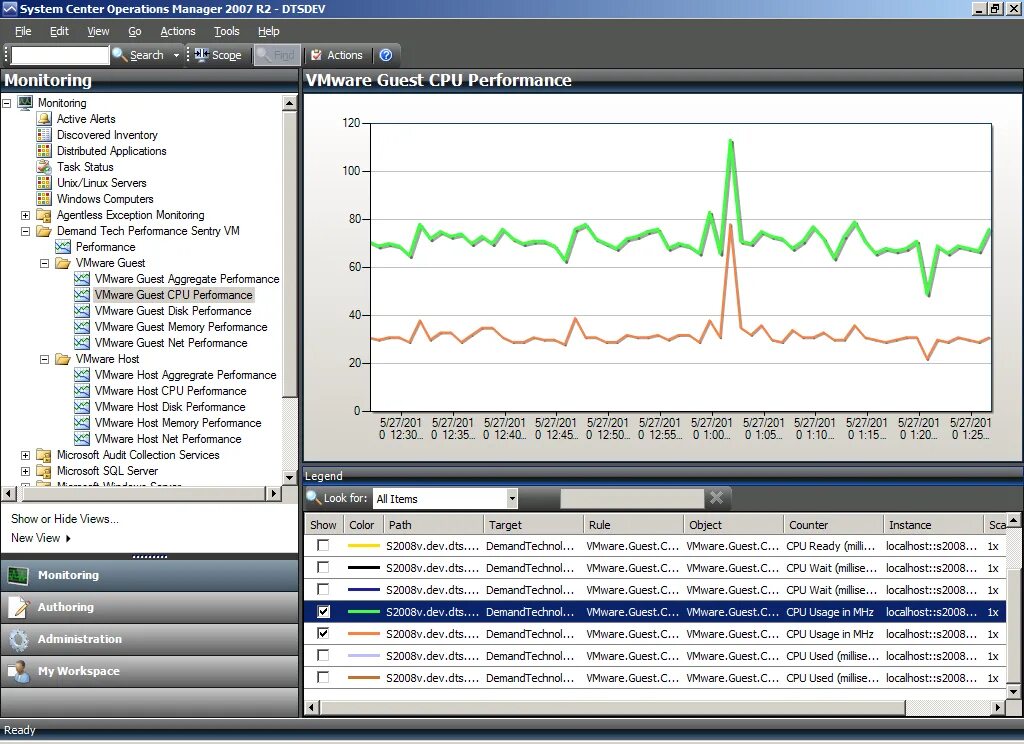Click VMware Host Aggregrate Performance chart icon

point(82,375)
